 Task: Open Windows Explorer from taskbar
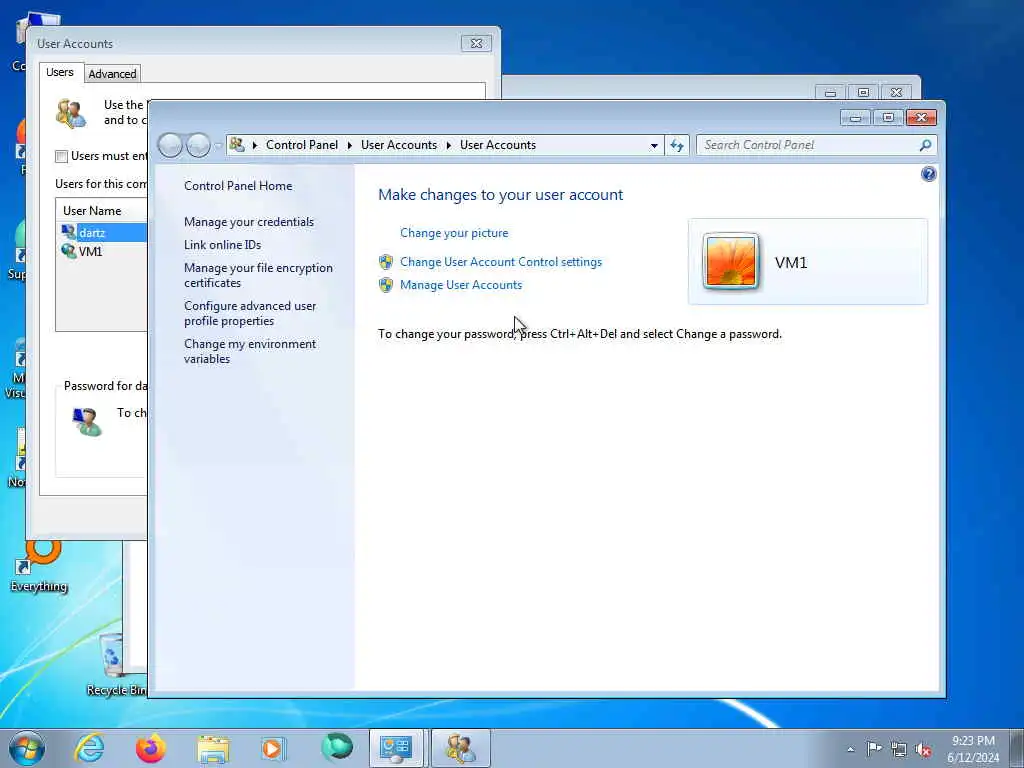coord(213,749)
